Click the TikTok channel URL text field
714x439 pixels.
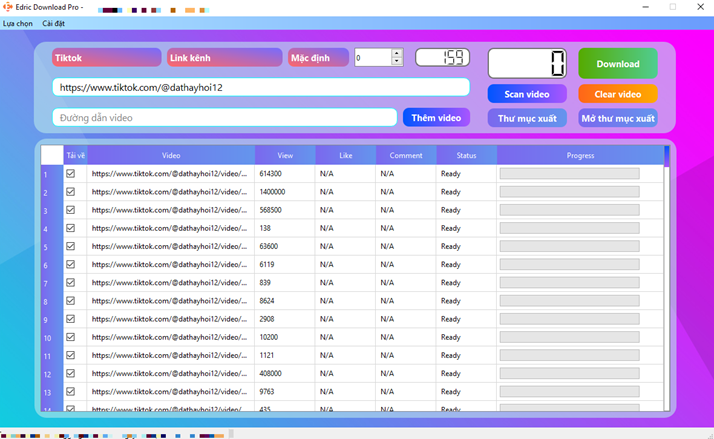click(260, 88)
